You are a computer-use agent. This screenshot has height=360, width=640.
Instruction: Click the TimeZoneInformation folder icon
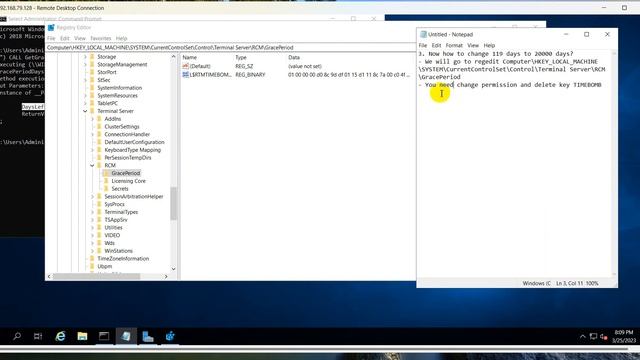click(93, 258)
